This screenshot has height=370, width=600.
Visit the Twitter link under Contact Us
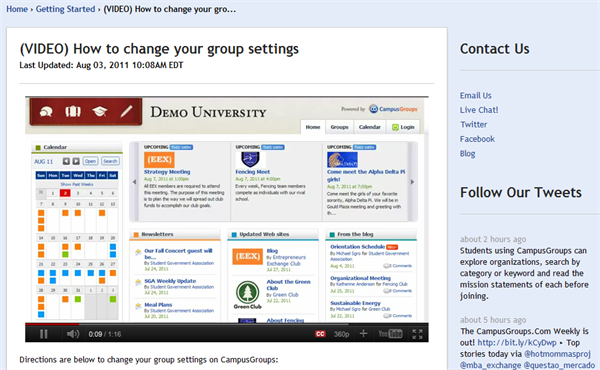pos(474,124)
